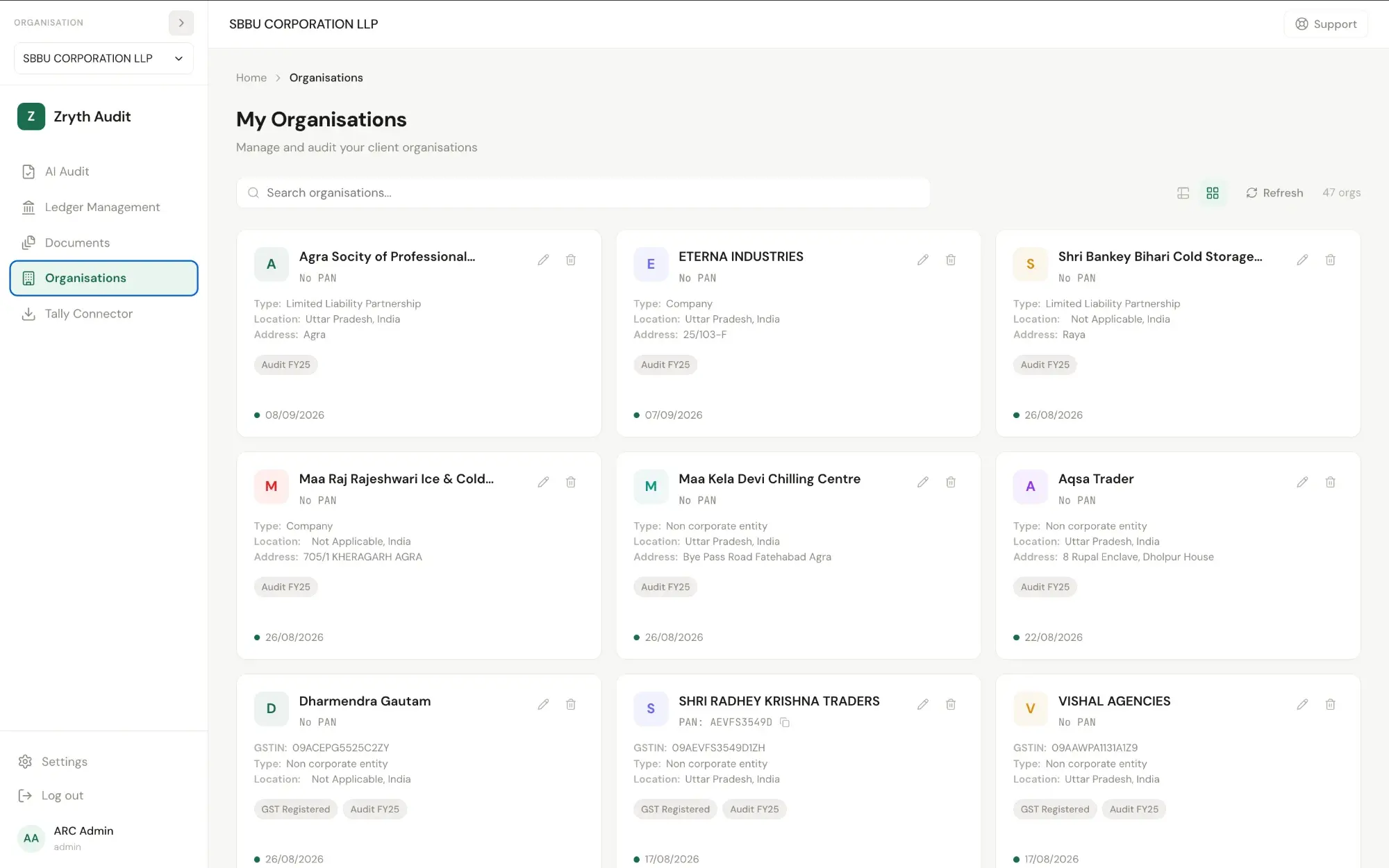Viewport: 1389px width, 868px height.
Task: Edit Maa Raj Rajeshwari Ice & Cold
Action: click(x=543, y=482)
